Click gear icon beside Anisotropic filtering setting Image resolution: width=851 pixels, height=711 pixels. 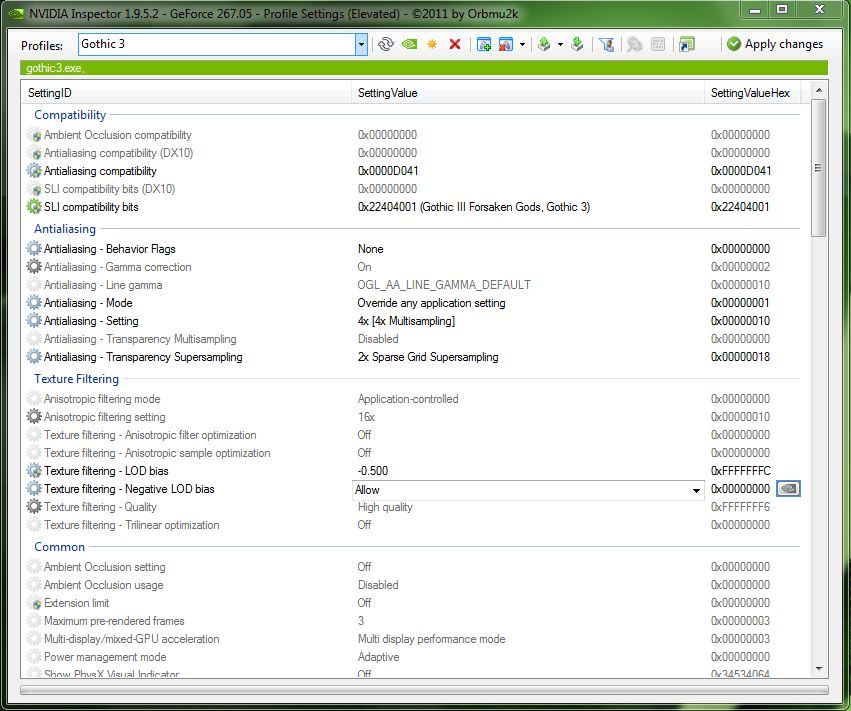point(34,416)
